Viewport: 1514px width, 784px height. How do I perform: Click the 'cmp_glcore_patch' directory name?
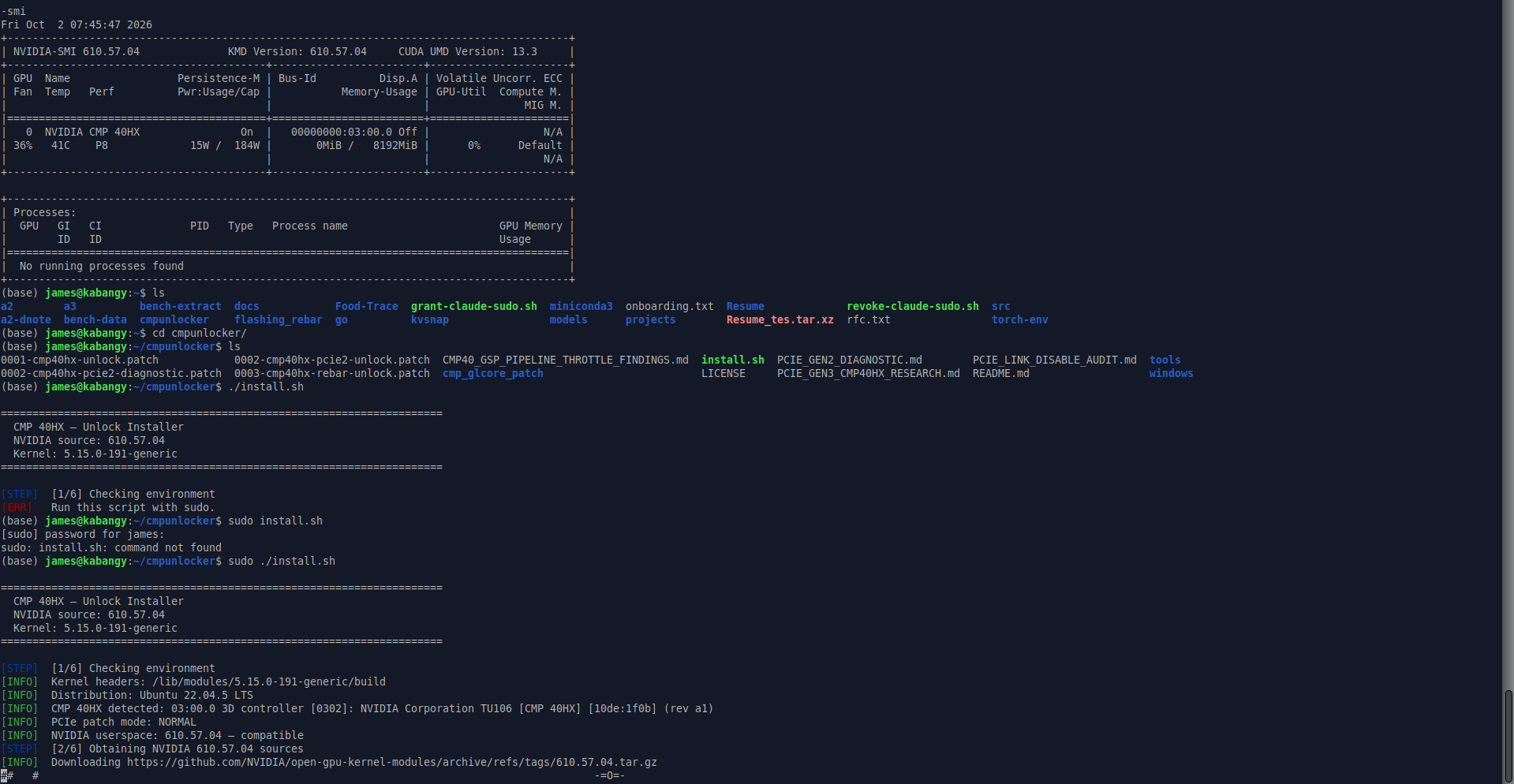(493, 373)
